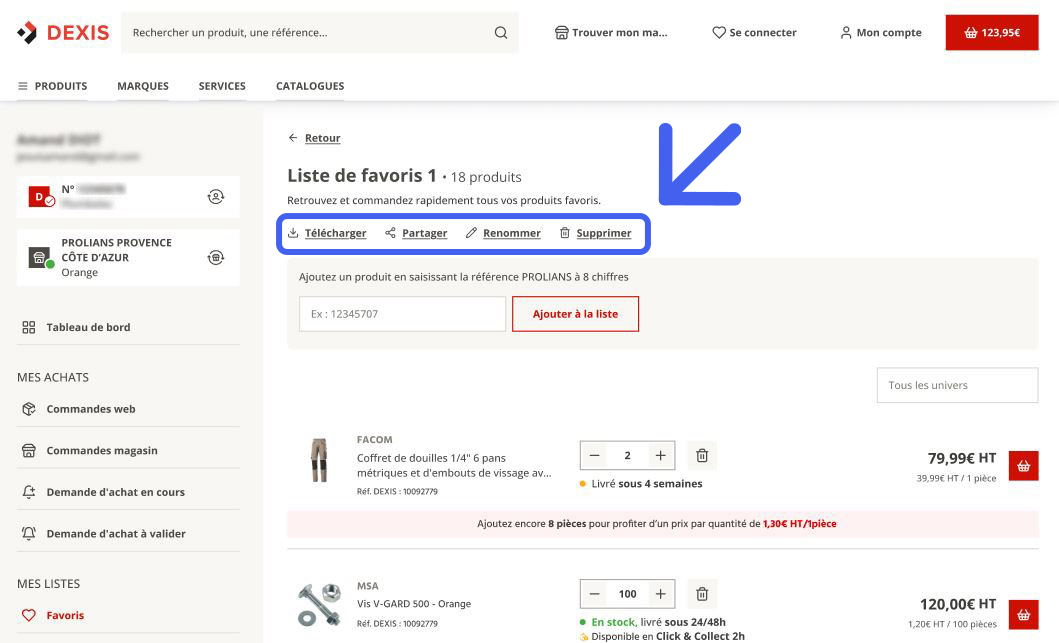The width and height of the screenshot is (1059, 643).
Task: Share the list with Partager
Action: 416,233
